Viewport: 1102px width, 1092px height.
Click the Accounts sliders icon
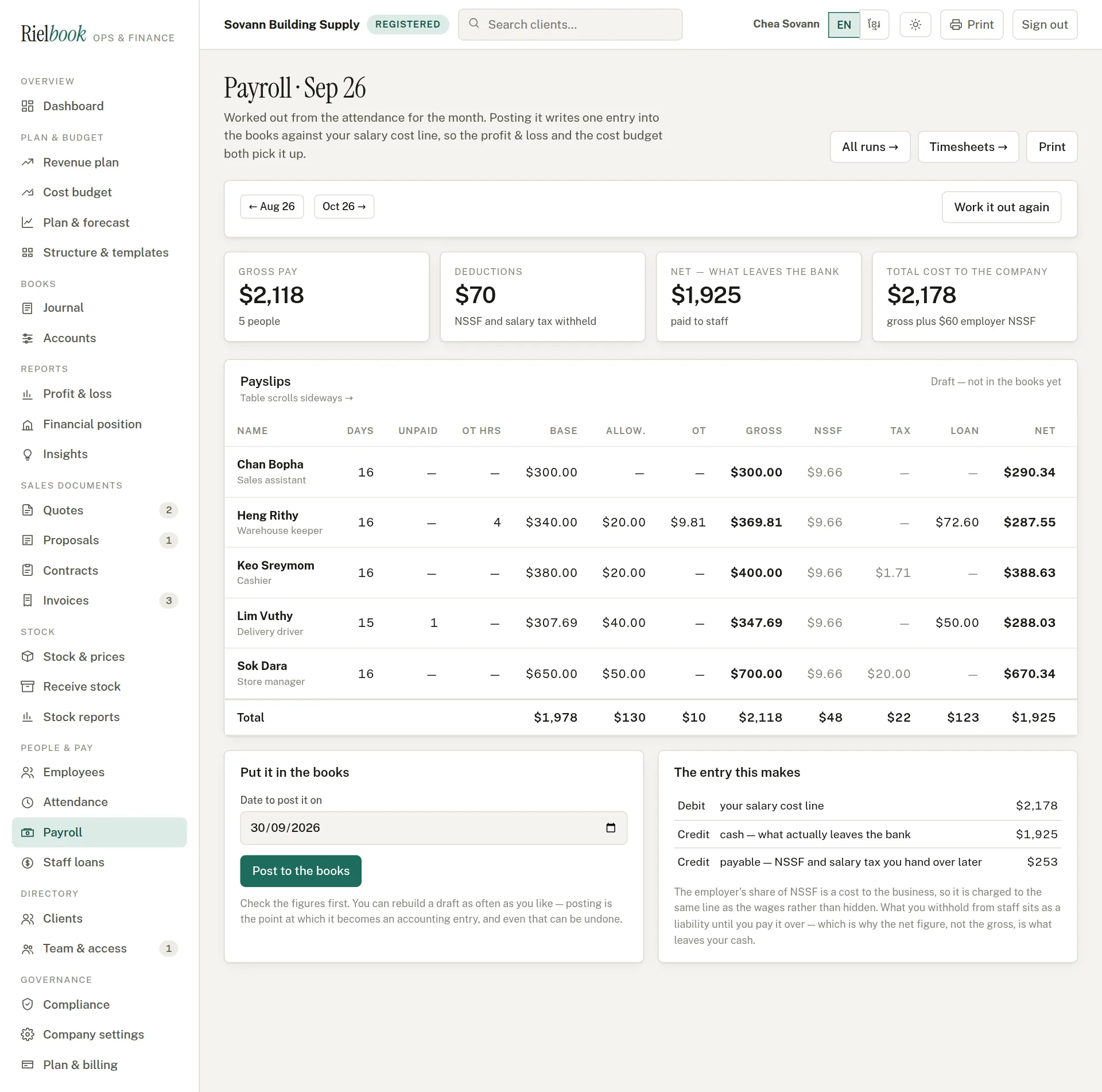[28, 338]
